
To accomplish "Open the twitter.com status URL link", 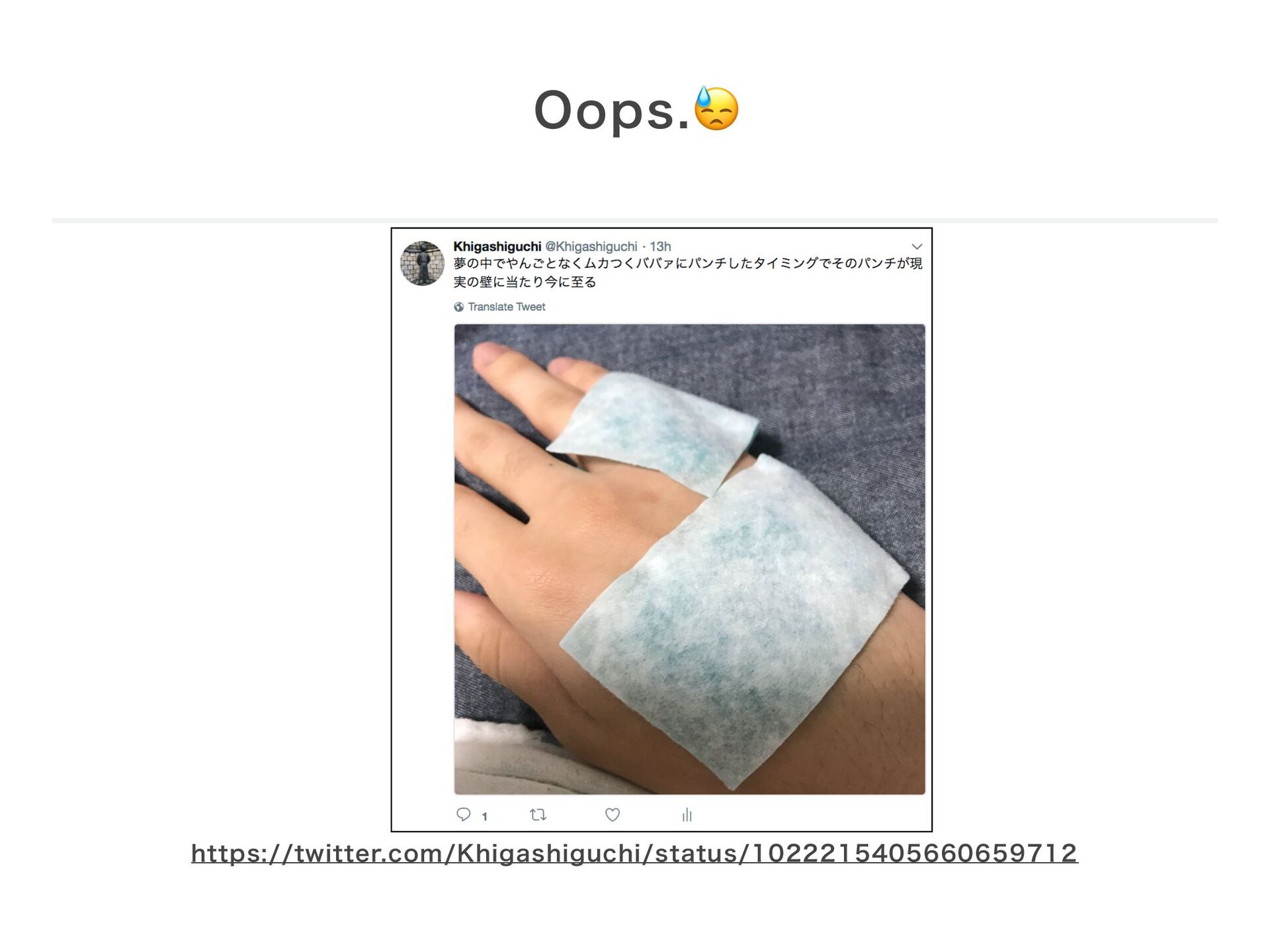I will click(x=634, y=853).
